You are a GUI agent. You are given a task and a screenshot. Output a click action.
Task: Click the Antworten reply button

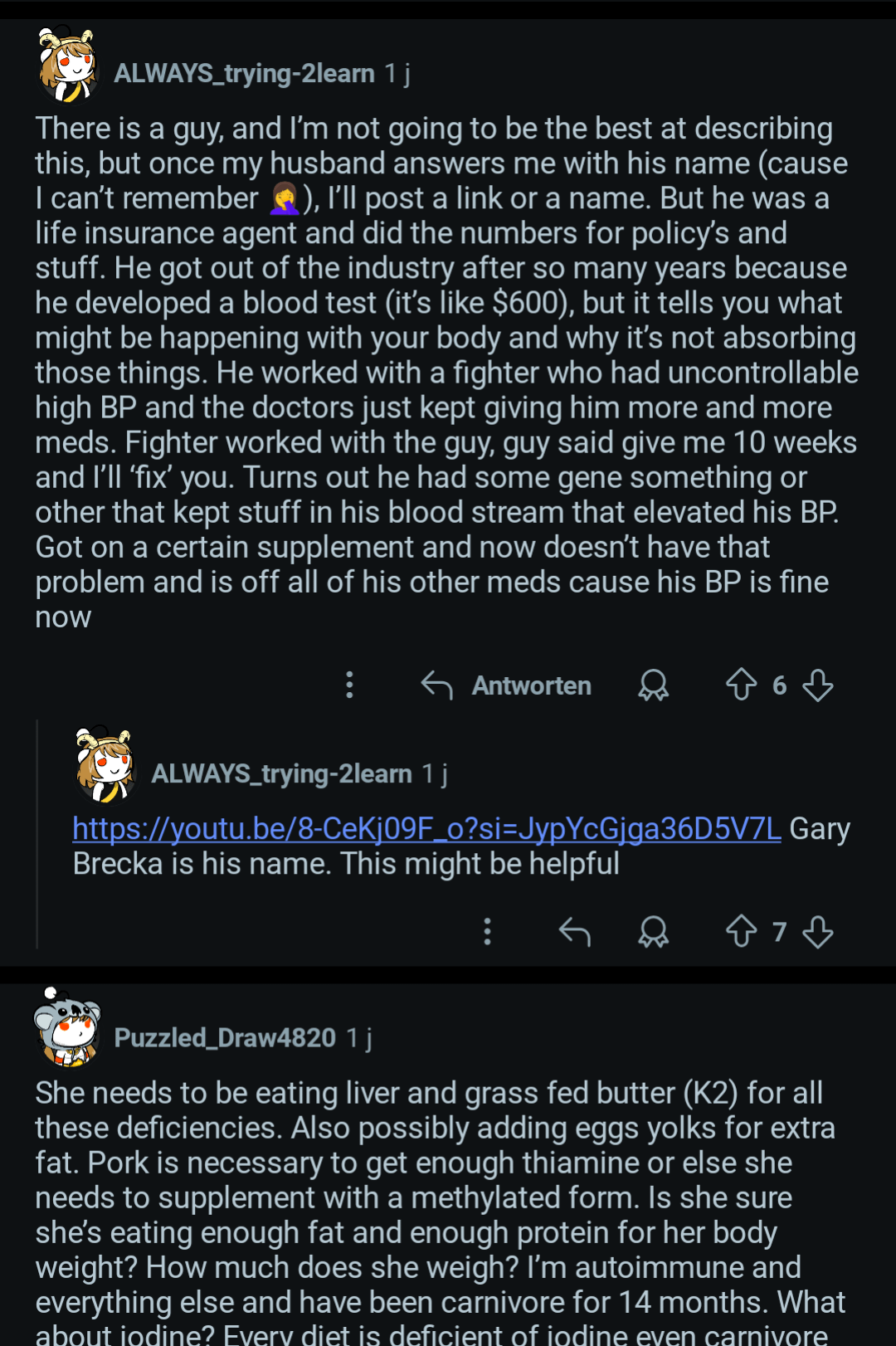click(507, 685)
